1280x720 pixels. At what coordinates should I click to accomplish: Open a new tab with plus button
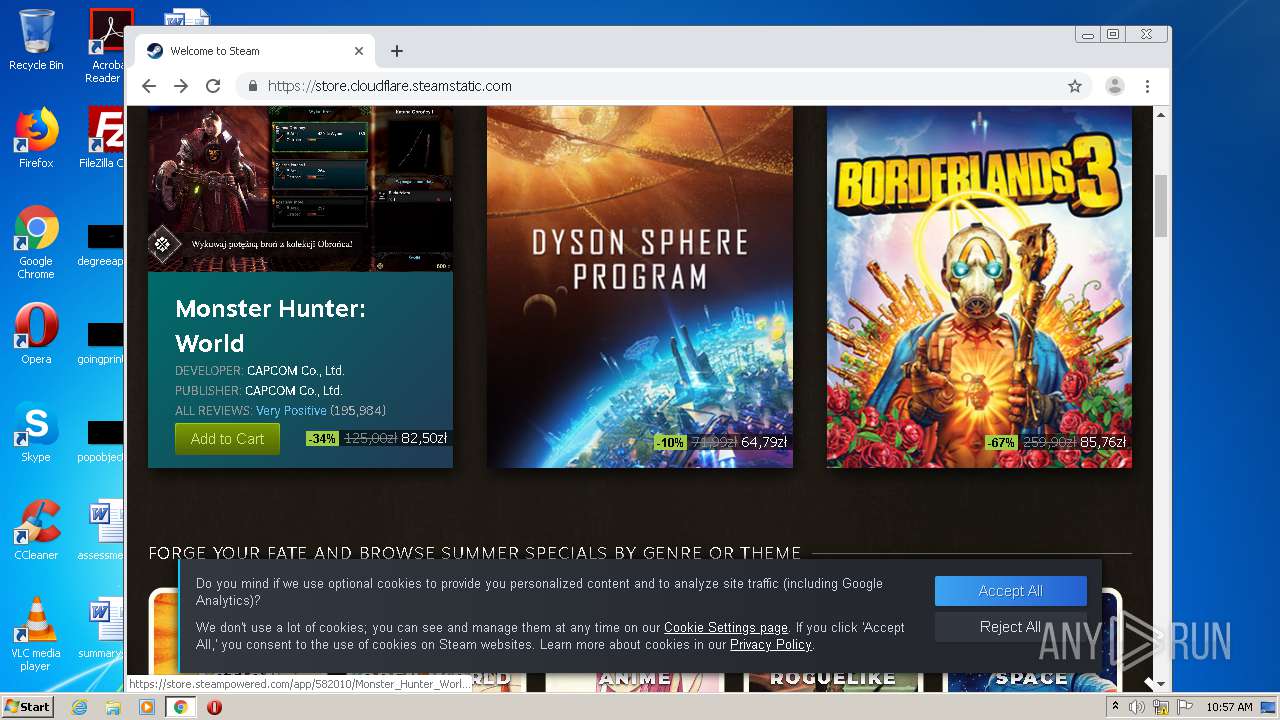click(x=397, y=51)
